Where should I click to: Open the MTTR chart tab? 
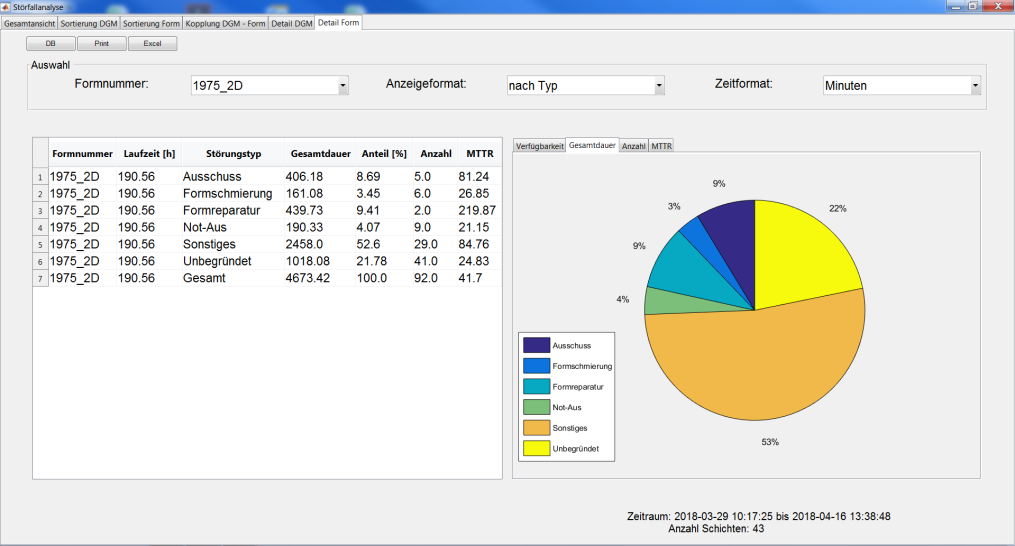pyautogui.click(x=662, y=146)
